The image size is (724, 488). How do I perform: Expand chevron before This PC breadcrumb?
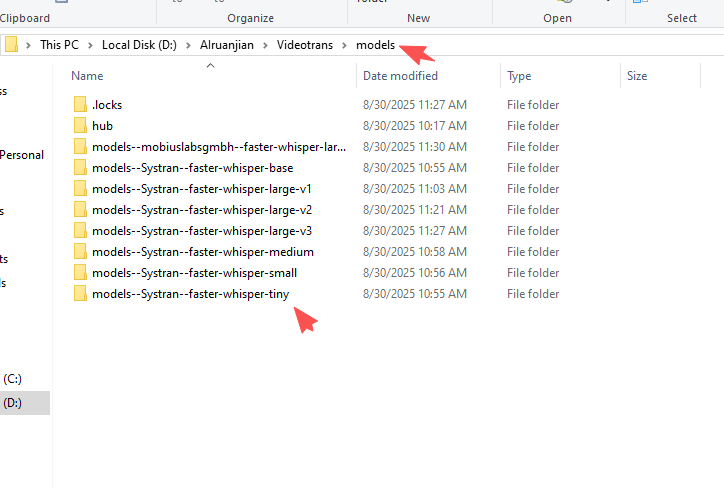tap(28, 45)
